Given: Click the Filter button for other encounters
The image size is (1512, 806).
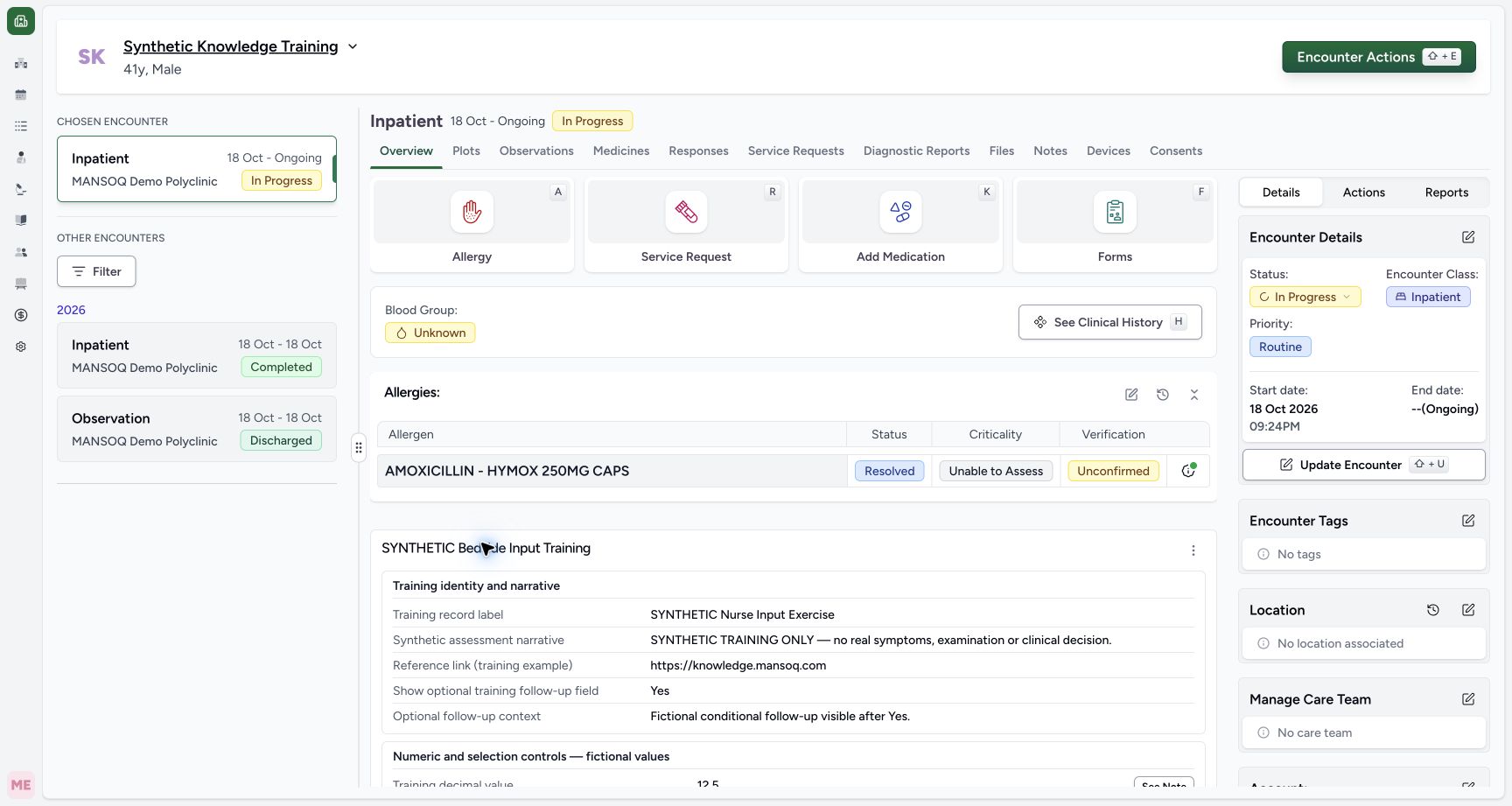Looking at the screenshot, I should pos(96,271).
